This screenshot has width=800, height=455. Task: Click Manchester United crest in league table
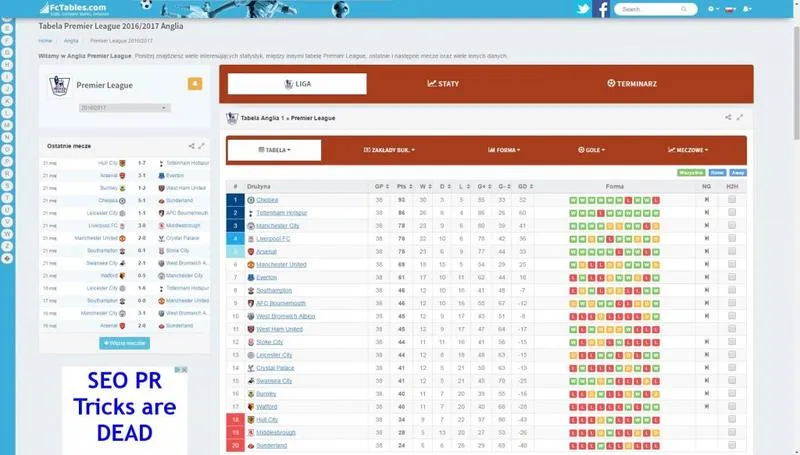pos(251,265)
